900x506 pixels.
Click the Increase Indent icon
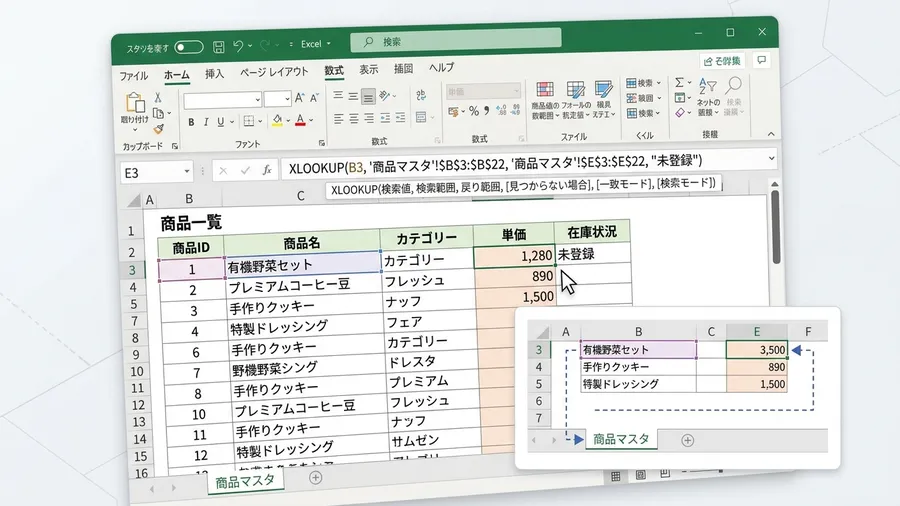(x=400, y=118)
